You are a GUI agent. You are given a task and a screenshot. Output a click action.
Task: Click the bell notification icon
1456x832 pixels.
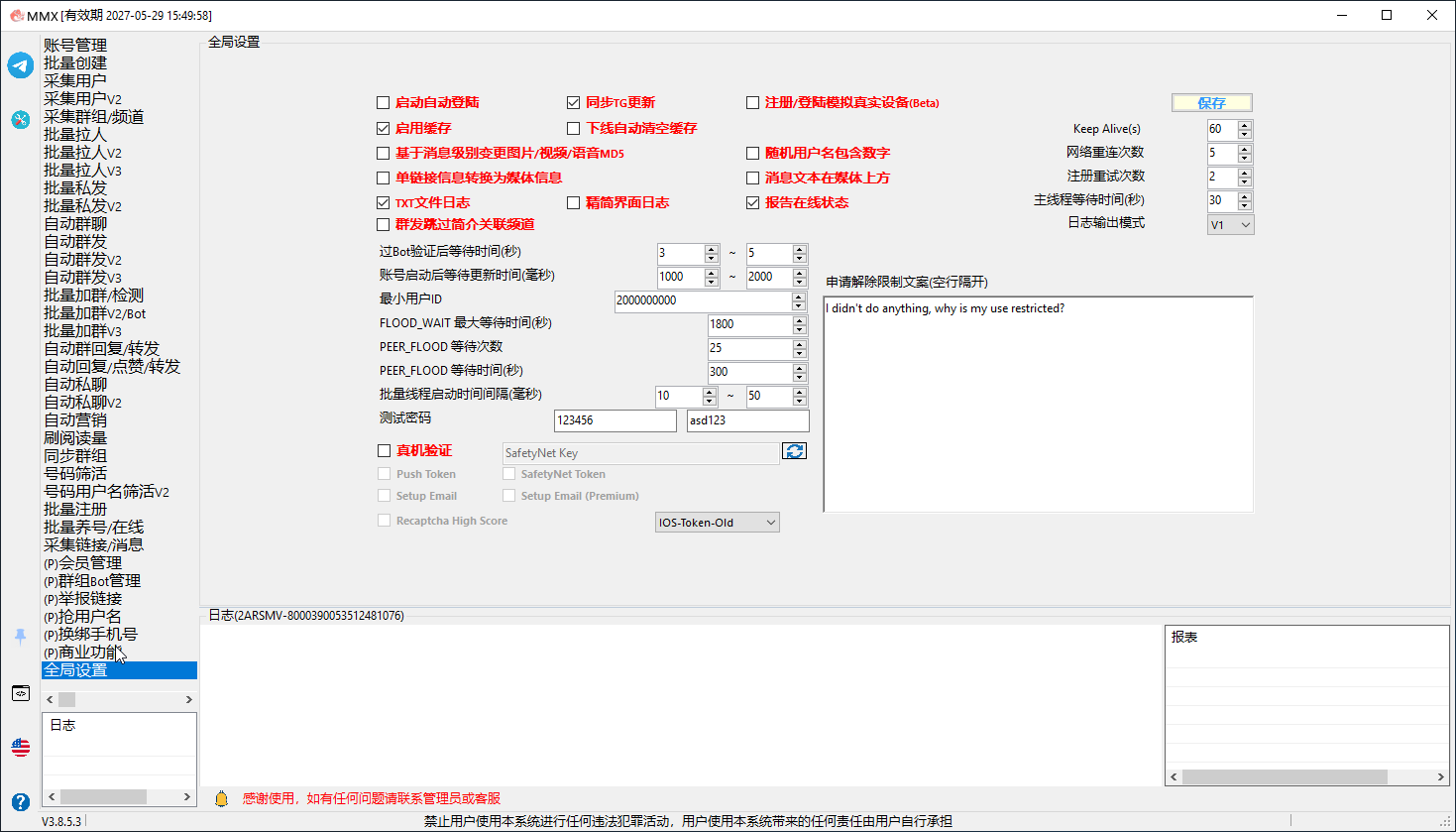tap(221, 798)
